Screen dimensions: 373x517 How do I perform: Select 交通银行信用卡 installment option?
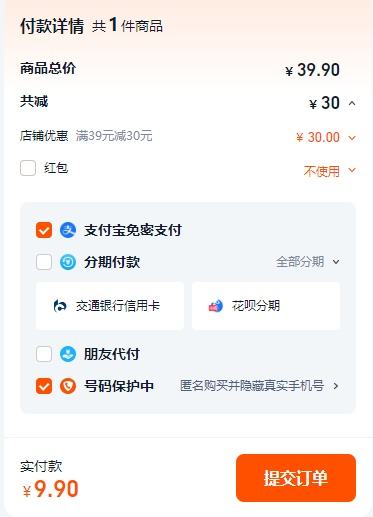pos(110,306)
